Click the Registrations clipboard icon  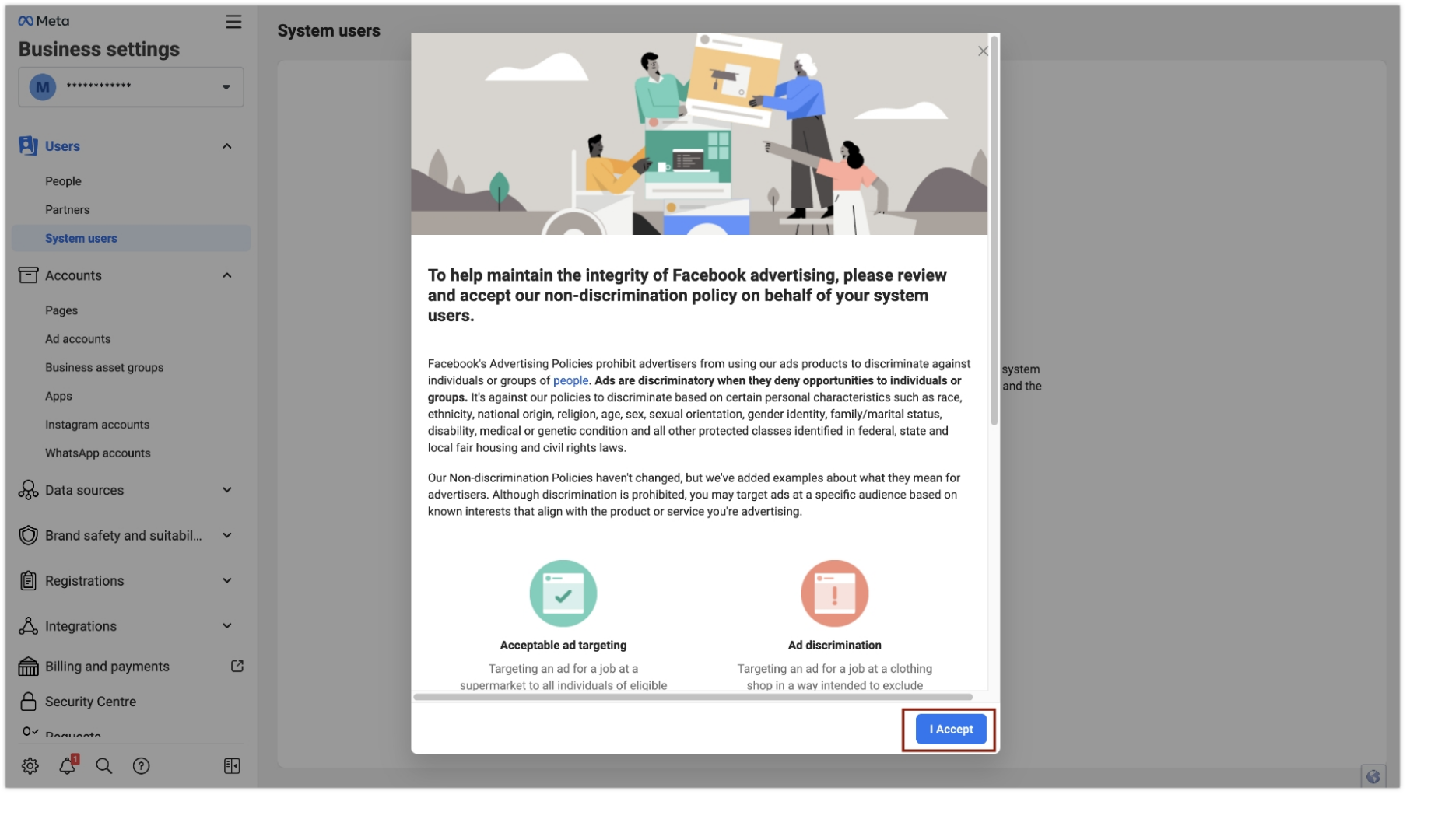tap(28, 581)
